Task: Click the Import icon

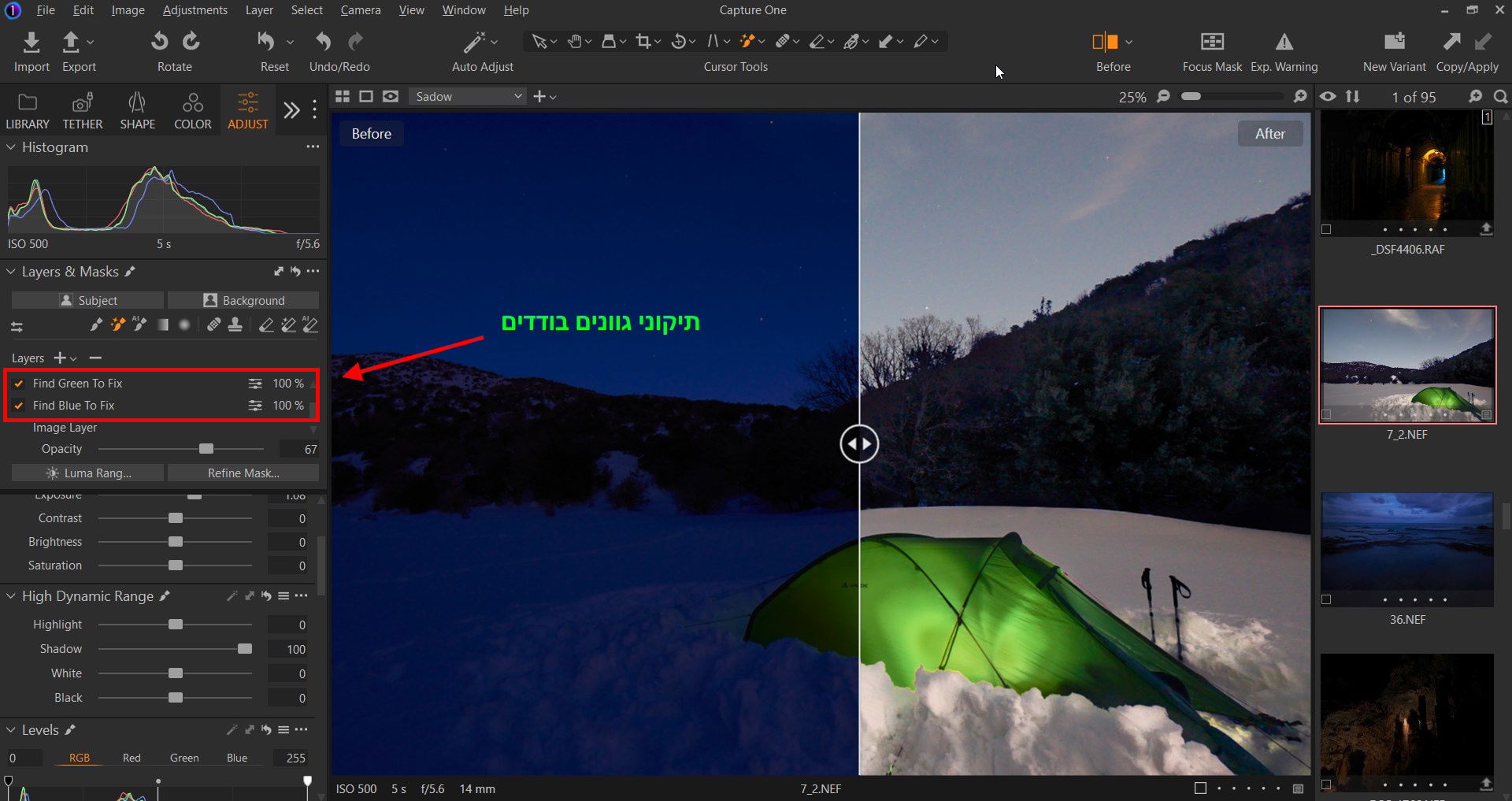Action: coord(31,42)
